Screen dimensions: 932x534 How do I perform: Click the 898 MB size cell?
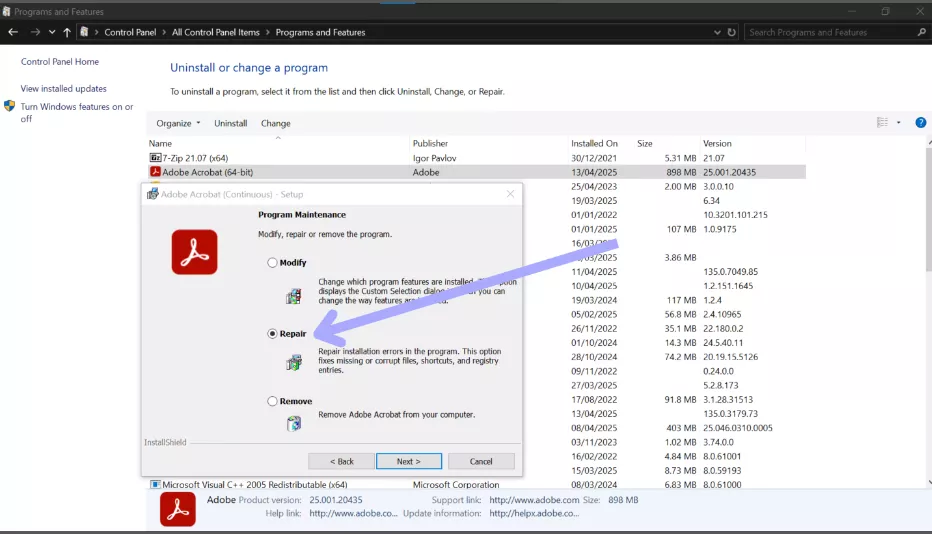pos(681,172)
